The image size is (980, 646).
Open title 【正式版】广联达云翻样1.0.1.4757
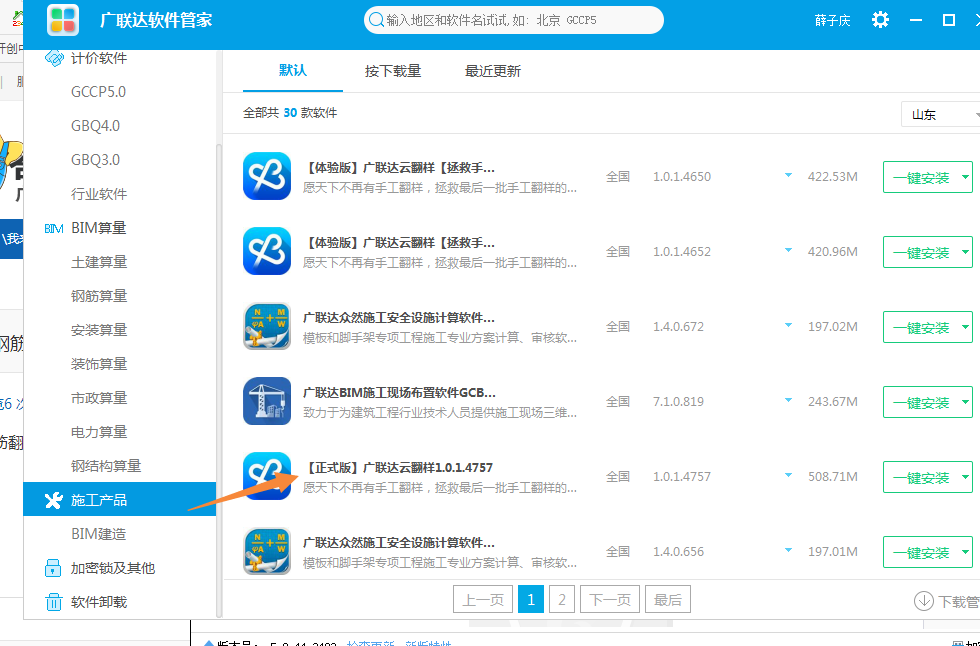399,468
